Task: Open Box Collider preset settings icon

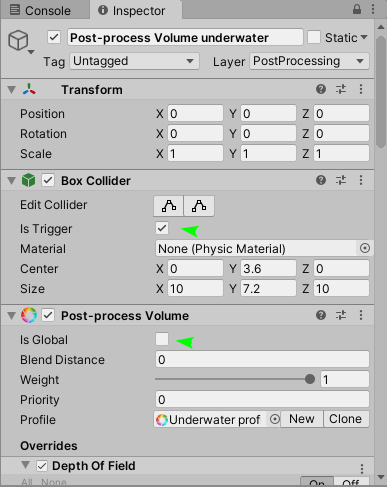Action: pos(341,180)
